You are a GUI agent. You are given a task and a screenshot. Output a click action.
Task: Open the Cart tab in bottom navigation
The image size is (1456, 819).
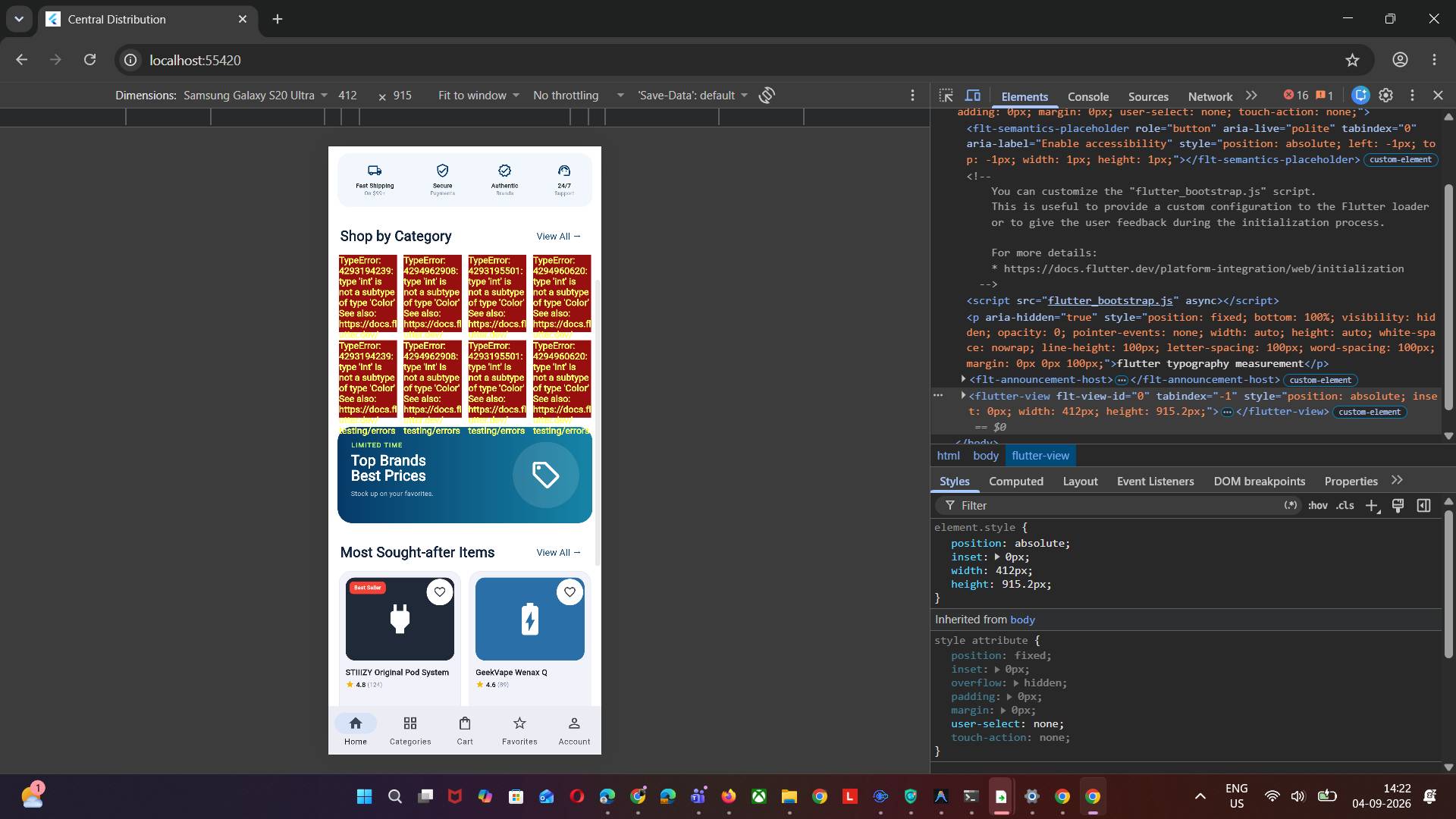point(465,730)
